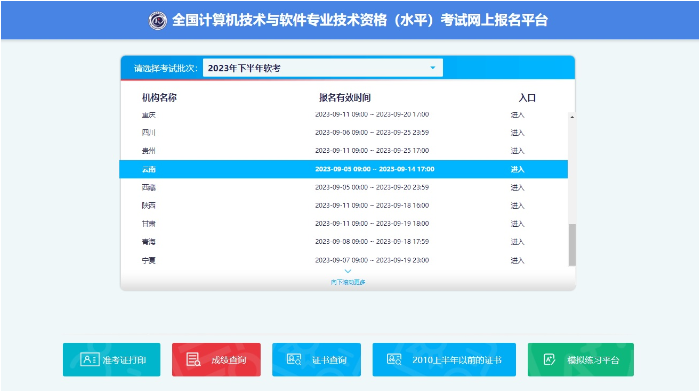Click 四川 registration time ending 09-25 23:59
This screenshot has width=699, height=391.
point(372,132)
